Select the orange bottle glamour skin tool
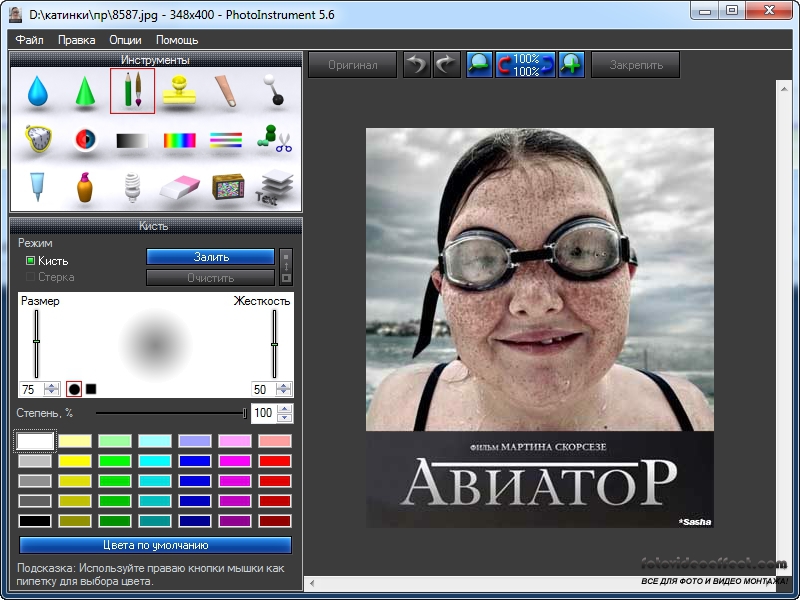 [85, 187]
